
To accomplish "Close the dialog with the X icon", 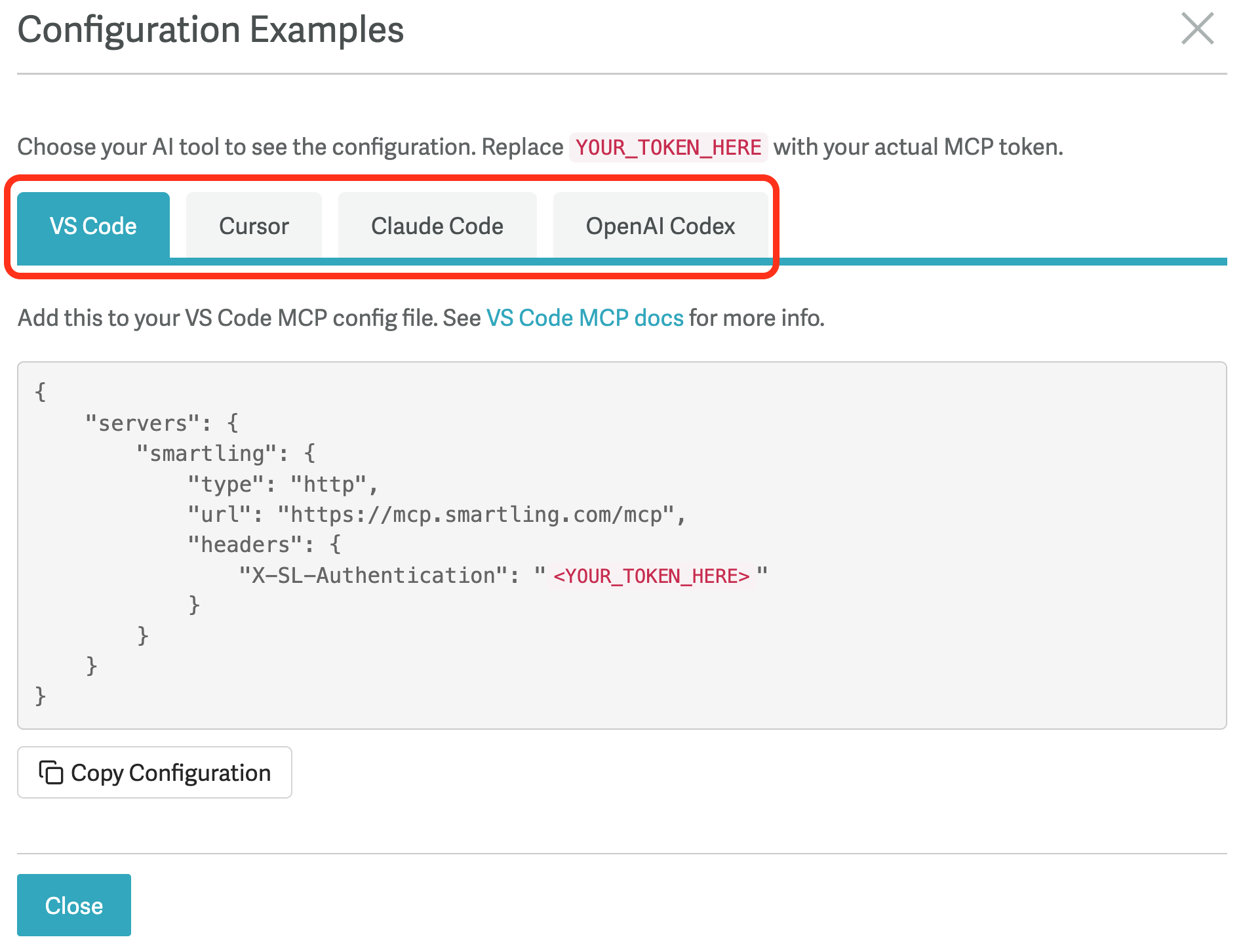I will pyautogui.click(x=1198, y=29).
